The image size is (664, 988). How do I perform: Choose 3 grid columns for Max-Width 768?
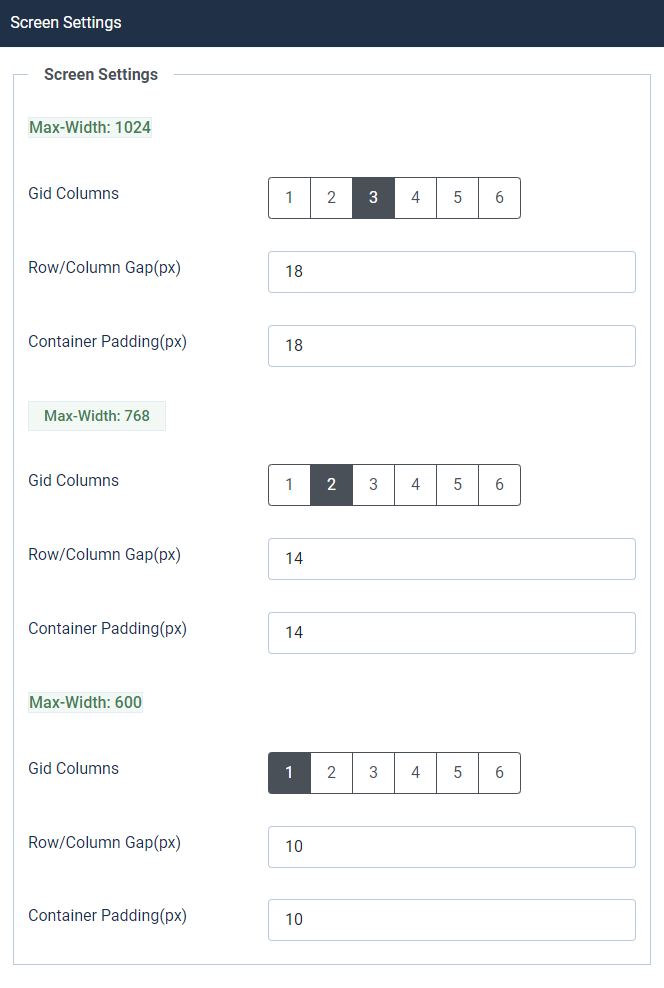pyautogui.click(x=374, y=485)
